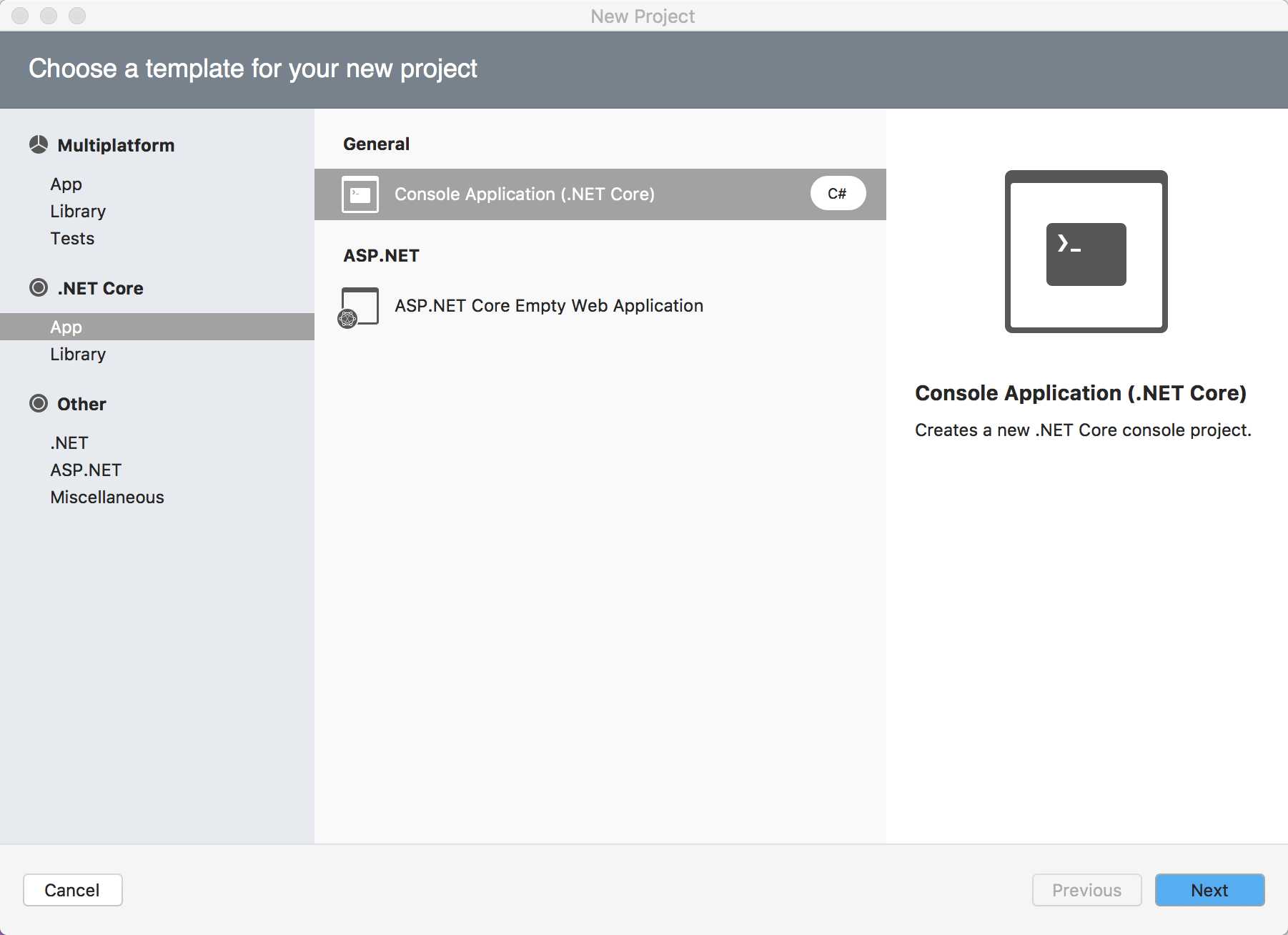Click the .NET Core heading

101,288
